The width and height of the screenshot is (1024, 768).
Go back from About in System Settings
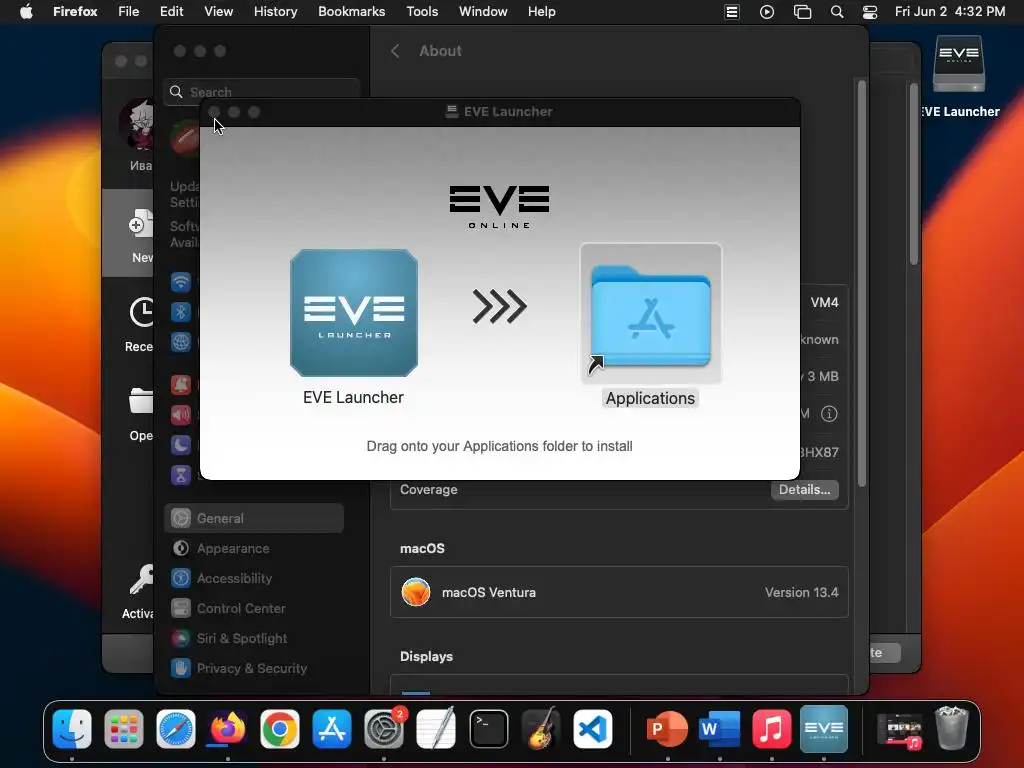click(395, 51)
